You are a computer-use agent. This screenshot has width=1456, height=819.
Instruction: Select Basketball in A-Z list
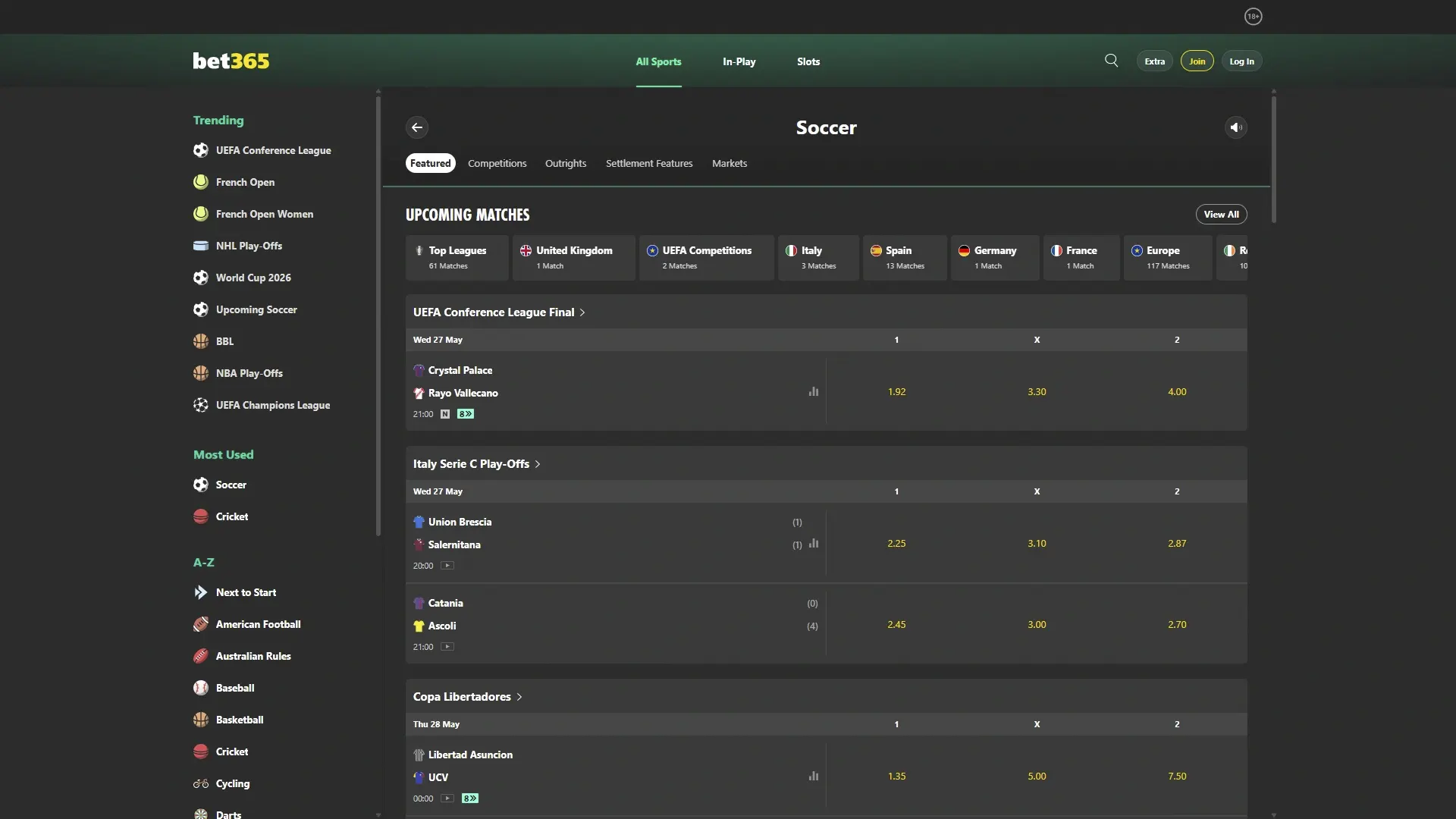click(x=228, y=720)
